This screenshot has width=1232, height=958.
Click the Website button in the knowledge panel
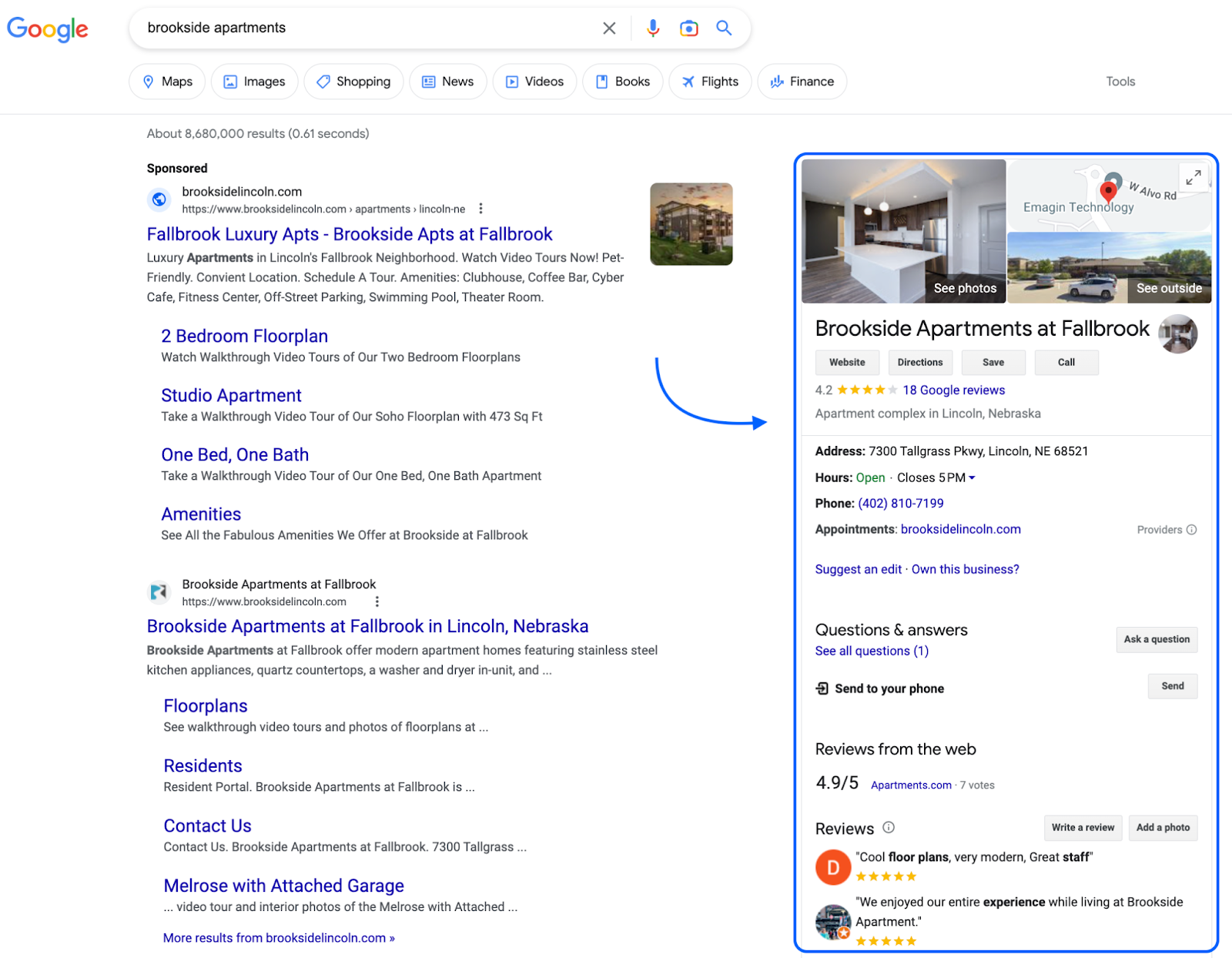(847, 363)
